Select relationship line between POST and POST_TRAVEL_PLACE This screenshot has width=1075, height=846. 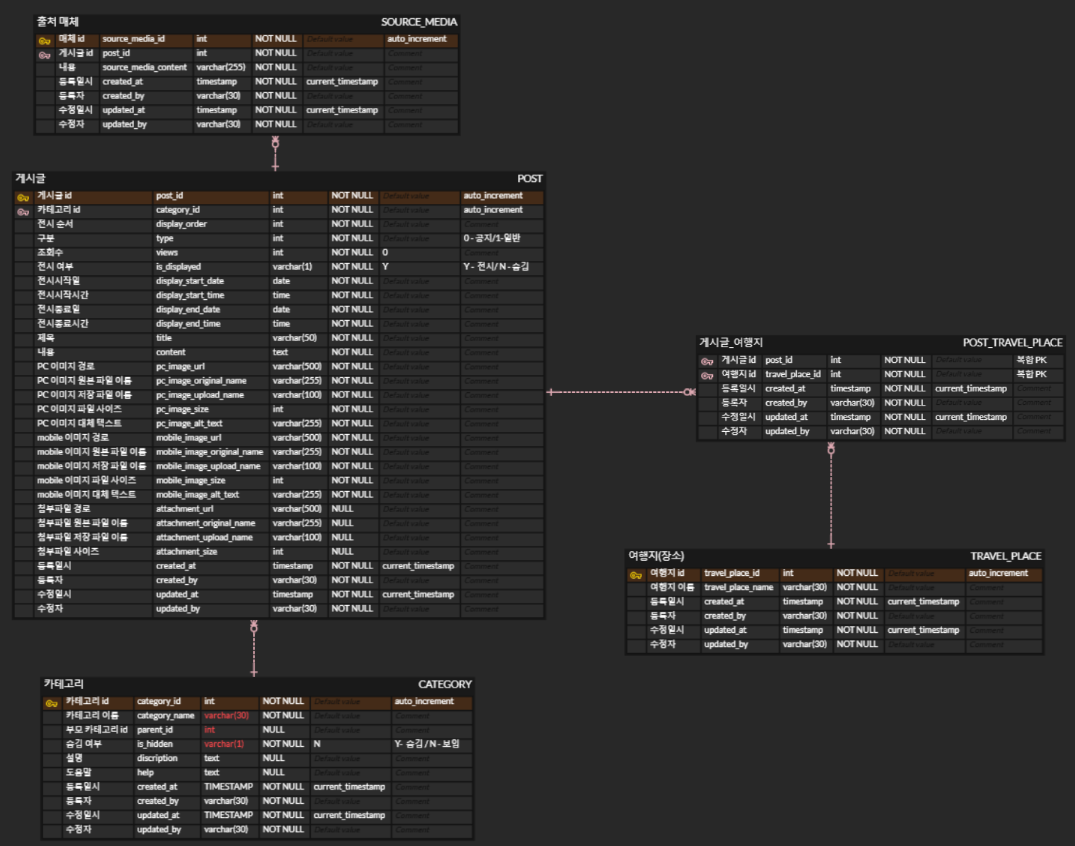[621, 392]
